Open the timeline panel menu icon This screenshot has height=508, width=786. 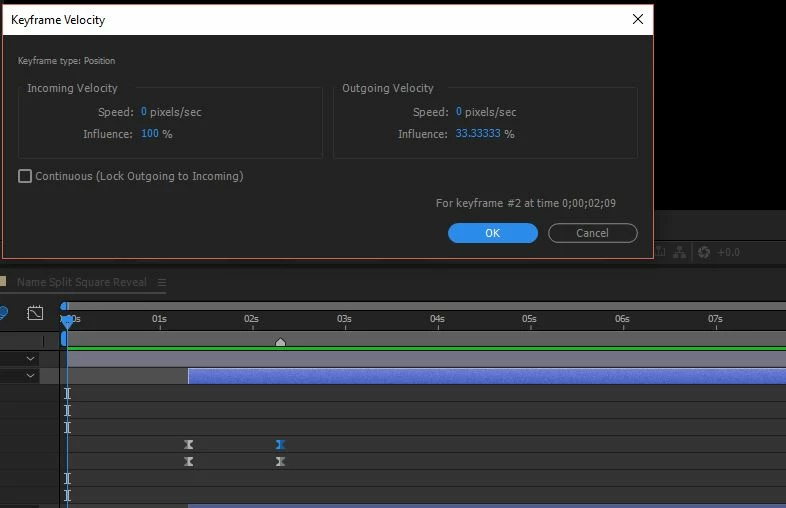[x=161, y=282]
